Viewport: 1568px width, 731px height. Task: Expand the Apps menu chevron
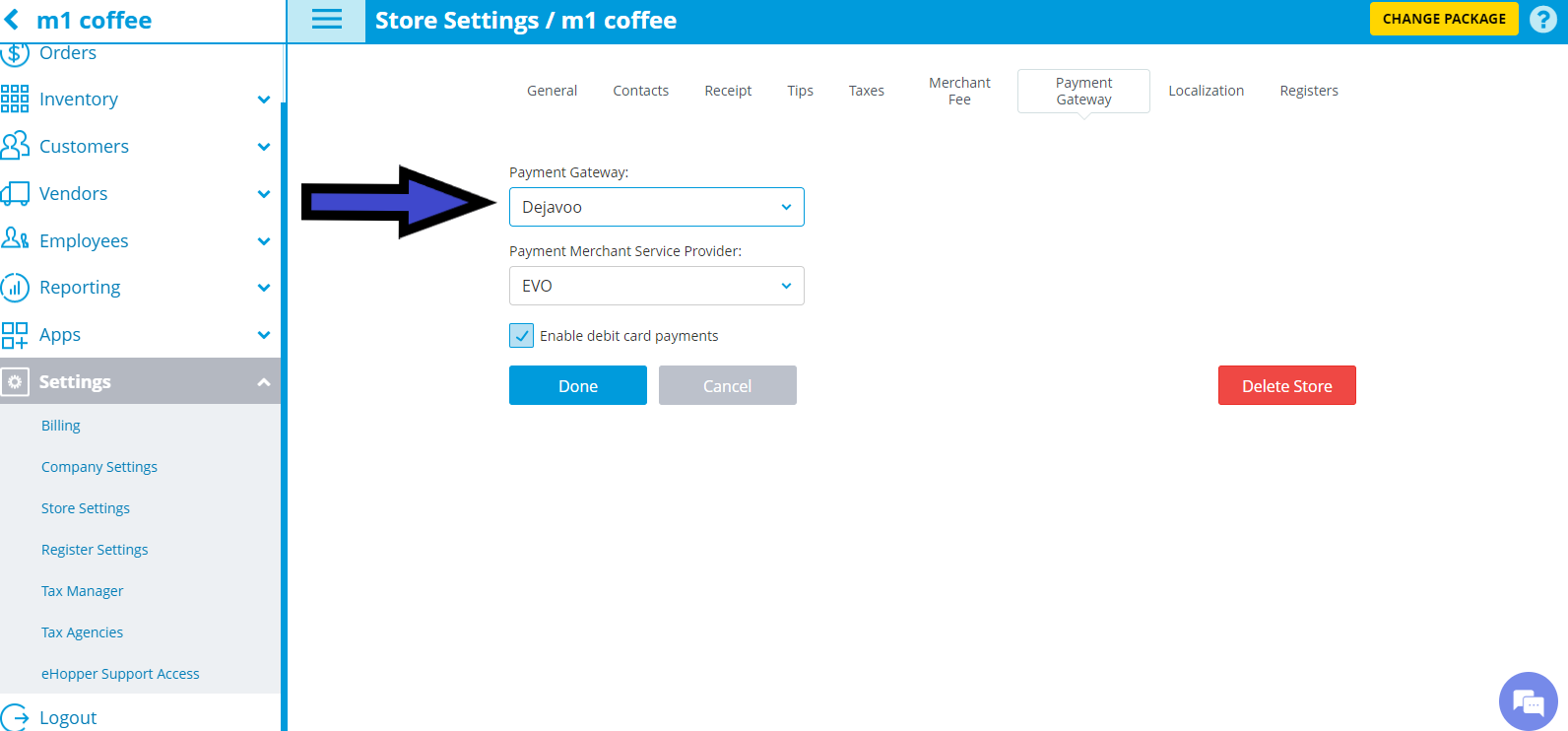[263, 335]
